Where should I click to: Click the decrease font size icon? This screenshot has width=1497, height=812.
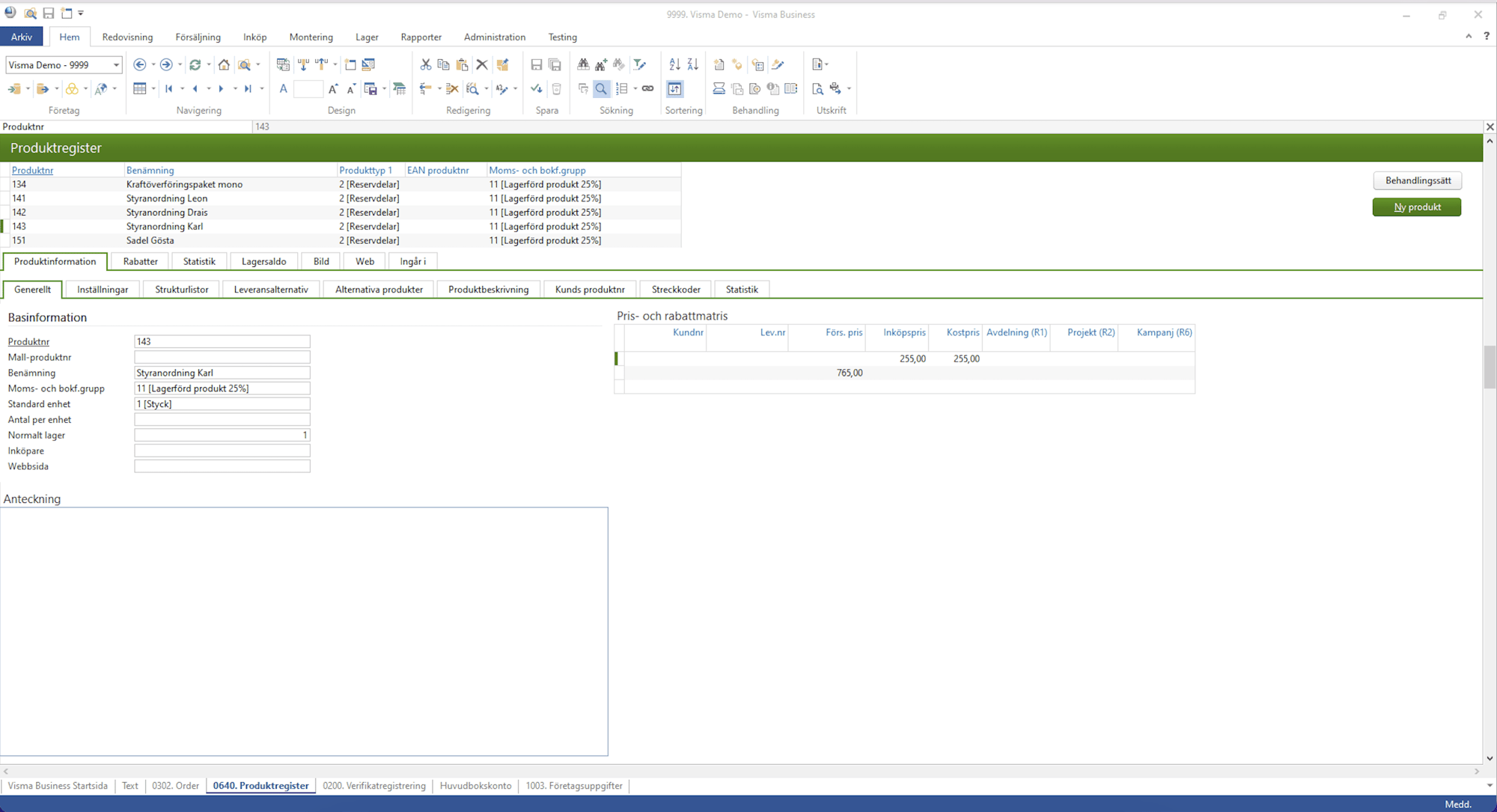(x=351, y=89)
